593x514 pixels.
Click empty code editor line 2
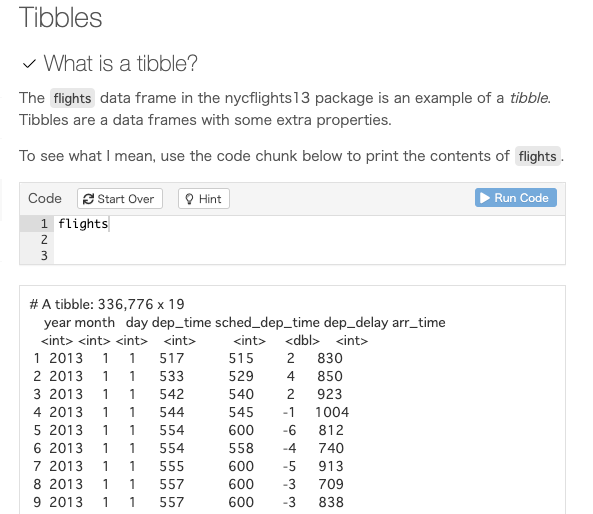[309, 240]
